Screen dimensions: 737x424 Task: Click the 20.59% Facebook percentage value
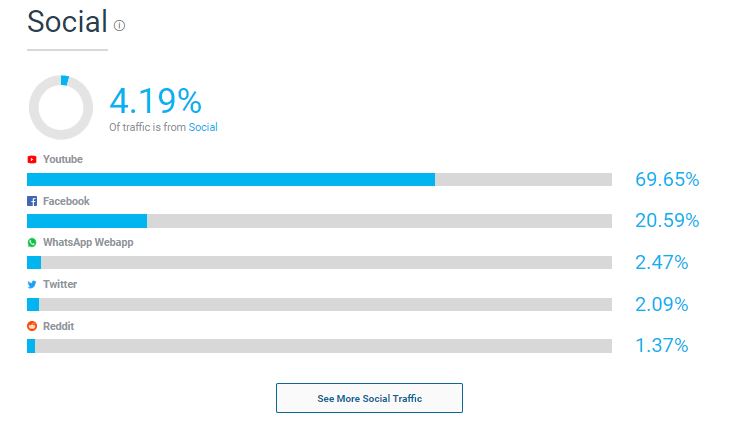point(667,220)
